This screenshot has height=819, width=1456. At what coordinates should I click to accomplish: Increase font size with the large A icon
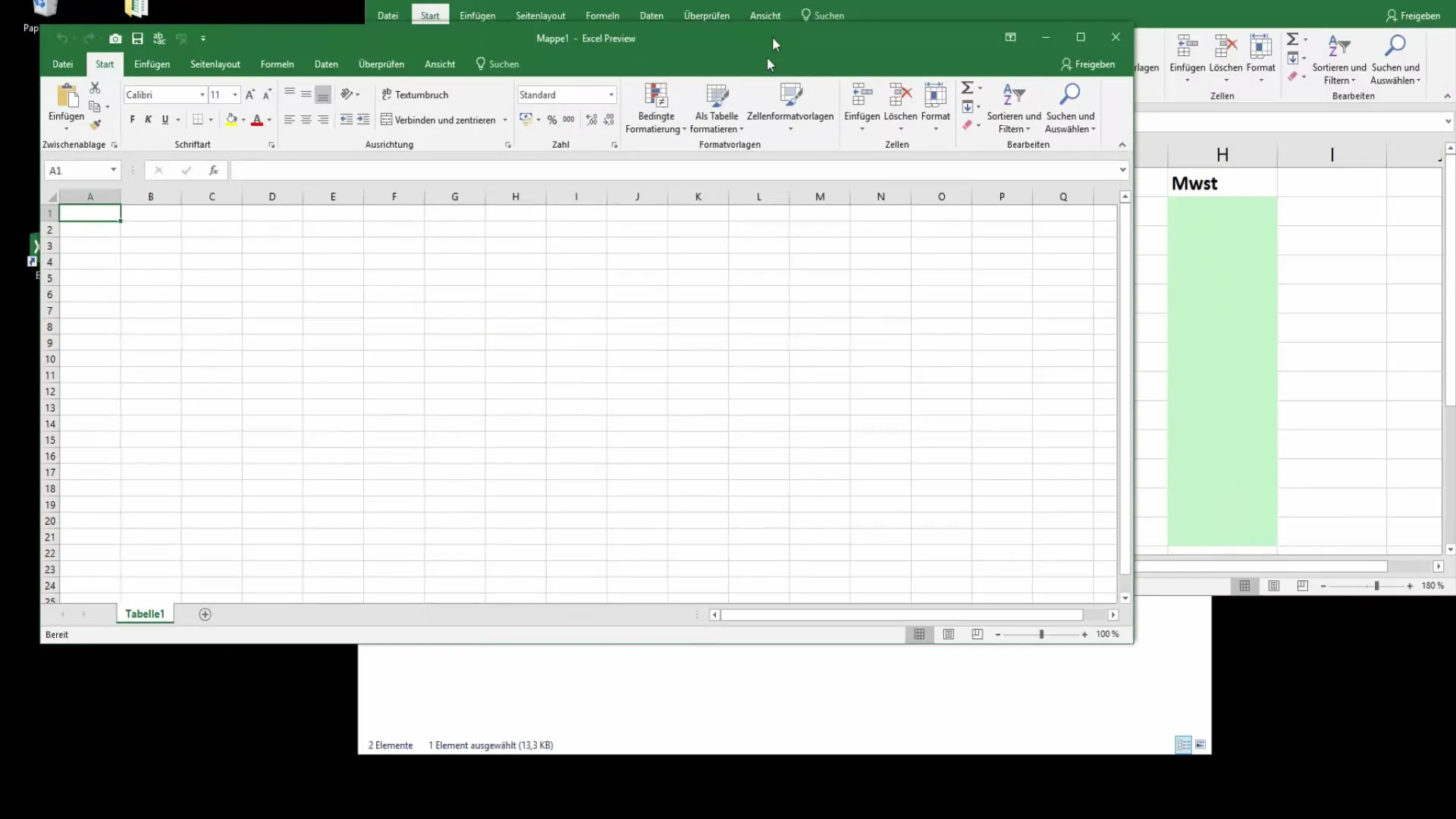249,95
